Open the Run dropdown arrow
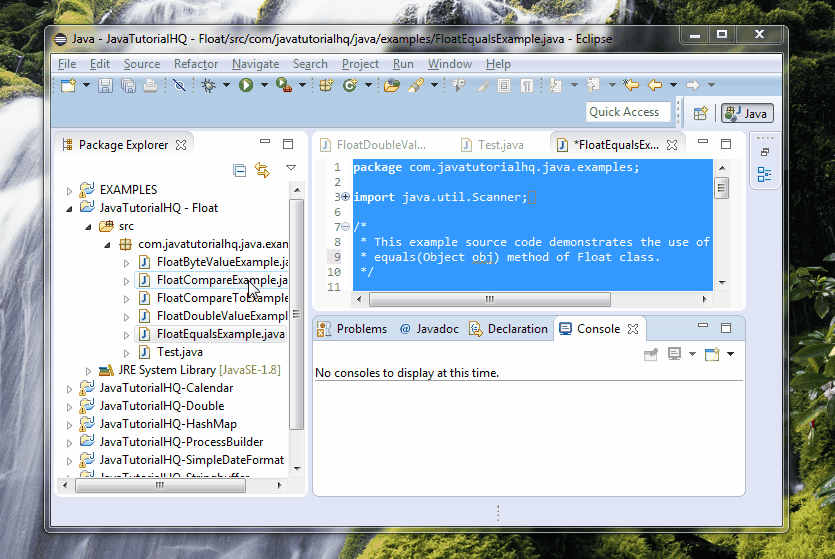This screenshot has height=559, width=835. (264, 85)
